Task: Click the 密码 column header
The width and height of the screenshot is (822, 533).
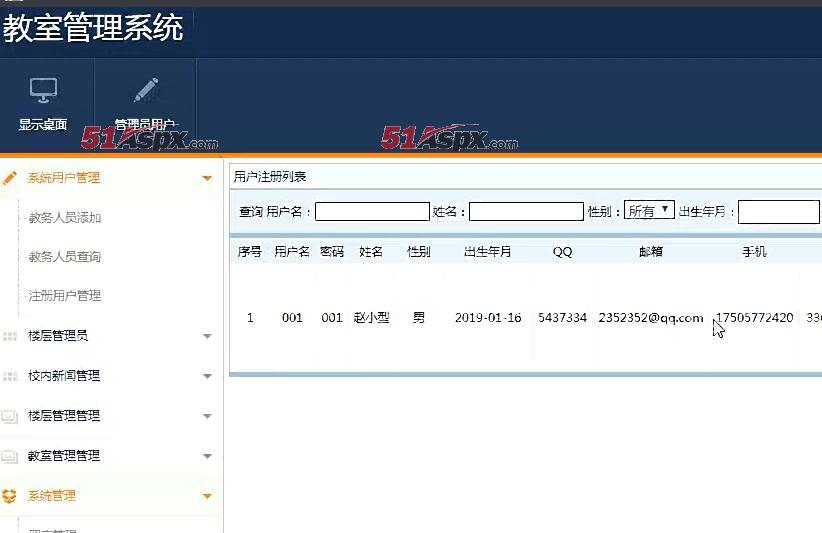Action: pos(332,252)
